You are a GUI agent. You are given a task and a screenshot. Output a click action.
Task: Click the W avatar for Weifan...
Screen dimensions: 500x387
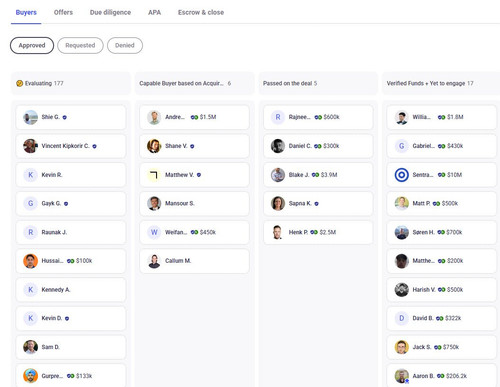coord(154,232)
